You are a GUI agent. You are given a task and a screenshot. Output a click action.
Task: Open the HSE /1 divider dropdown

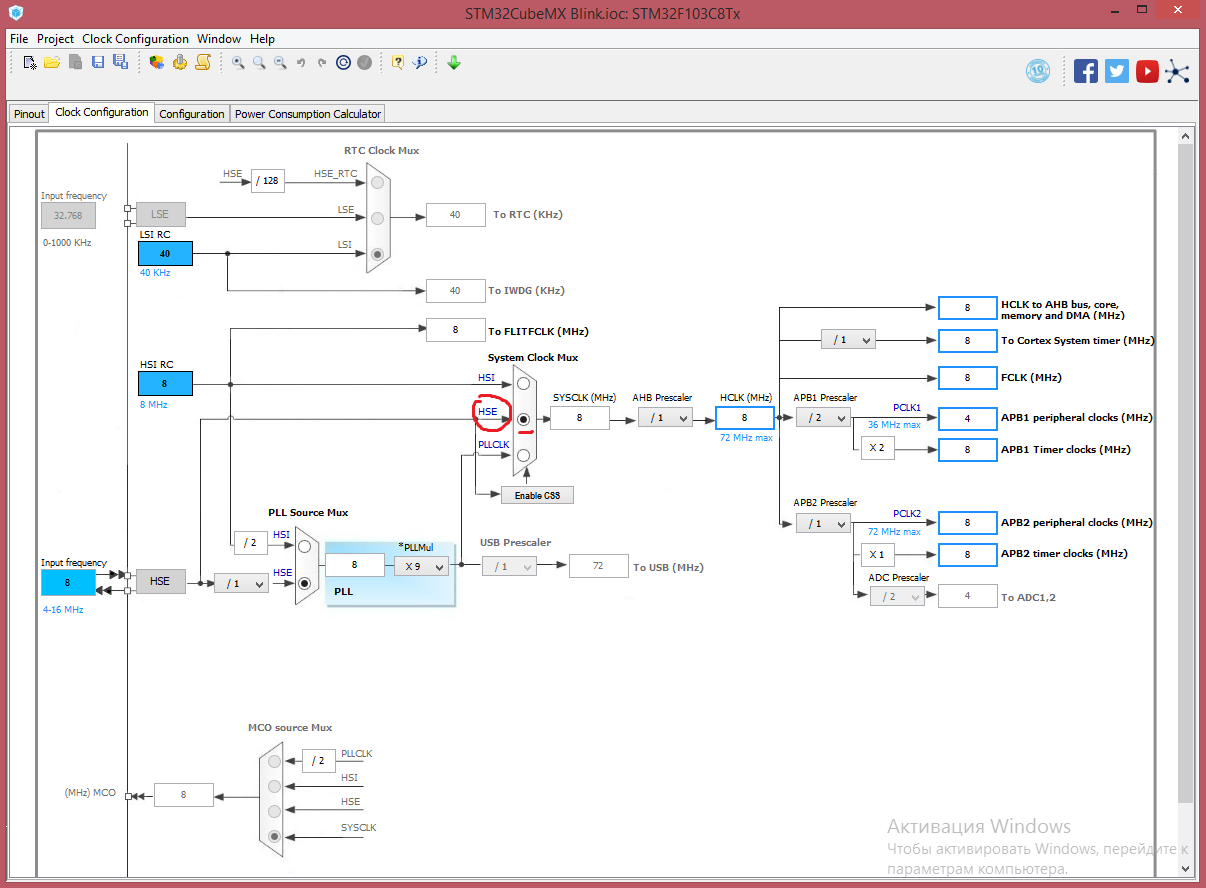tap(242, 583)
